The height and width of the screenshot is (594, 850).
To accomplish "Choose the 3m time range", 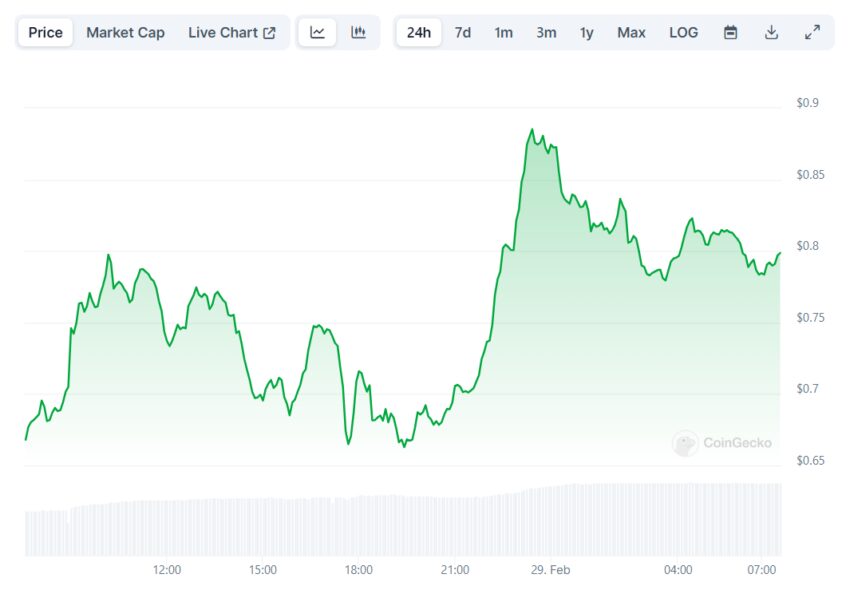I will (x=546, y=33).
